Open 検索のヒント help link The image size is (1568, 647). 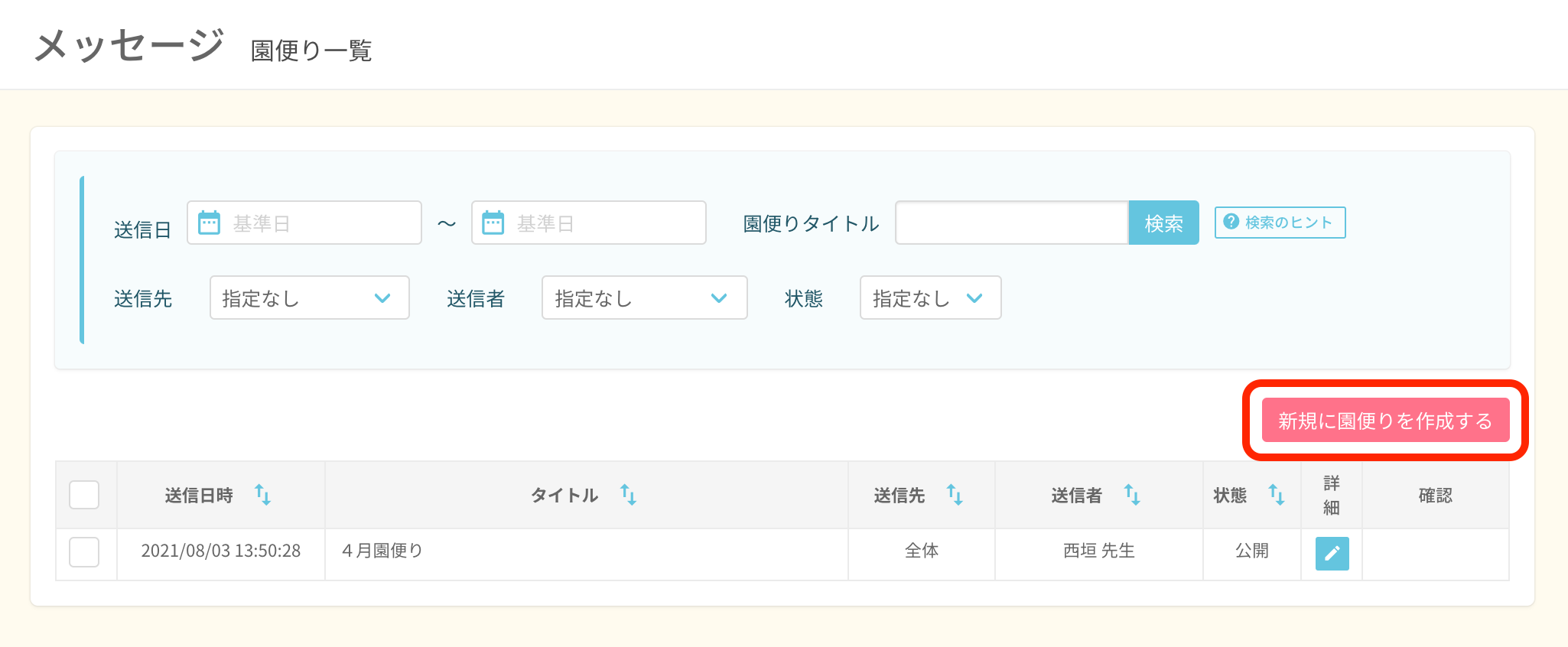[1280, 223]
